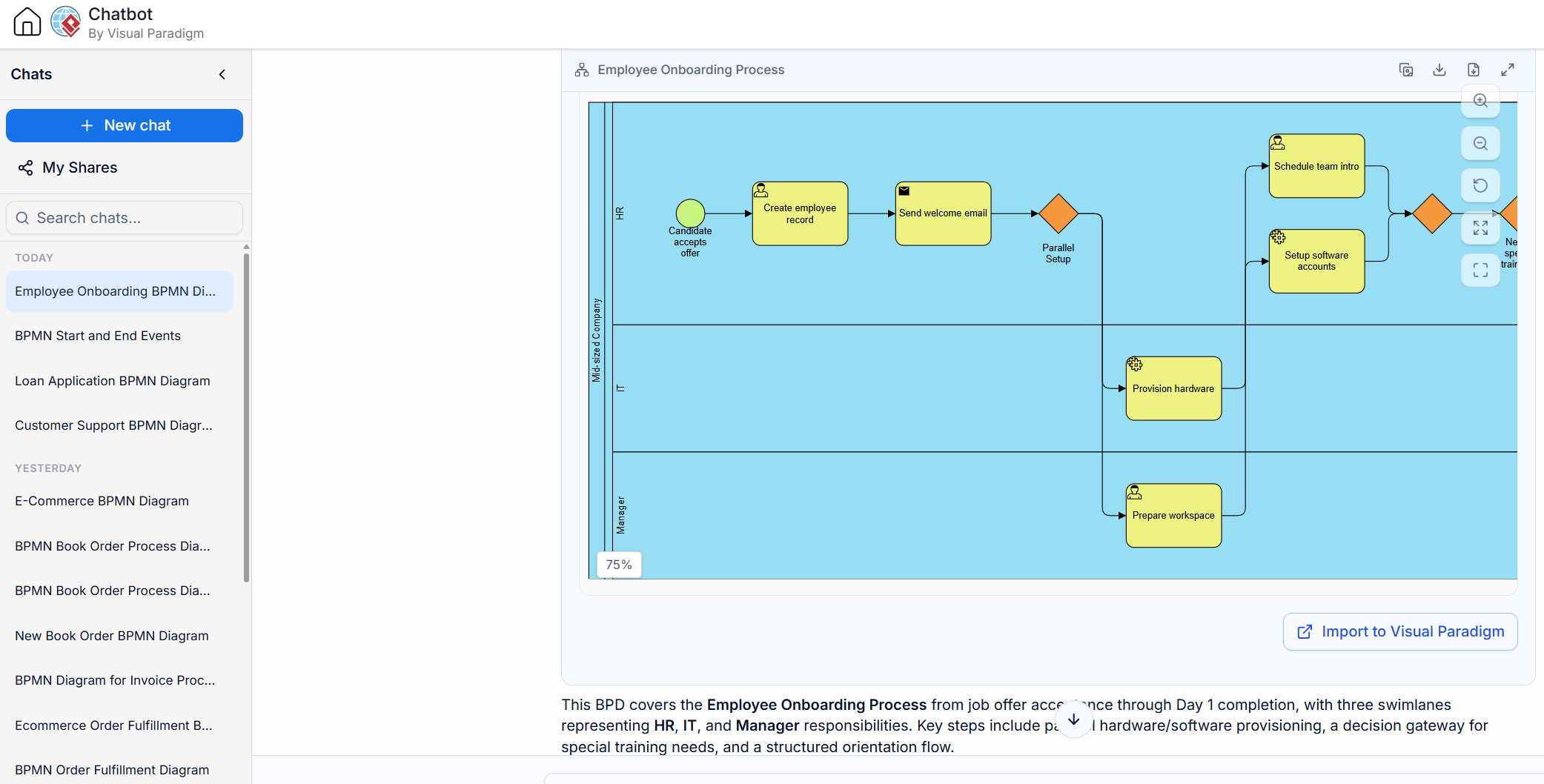
Task: Export the diagram as a file
Action: point(1474,70)
